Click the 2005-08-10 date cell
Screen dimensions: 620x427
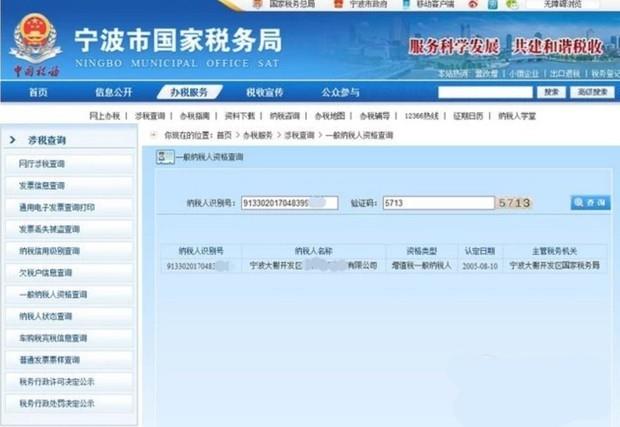[x=480, y=266]
